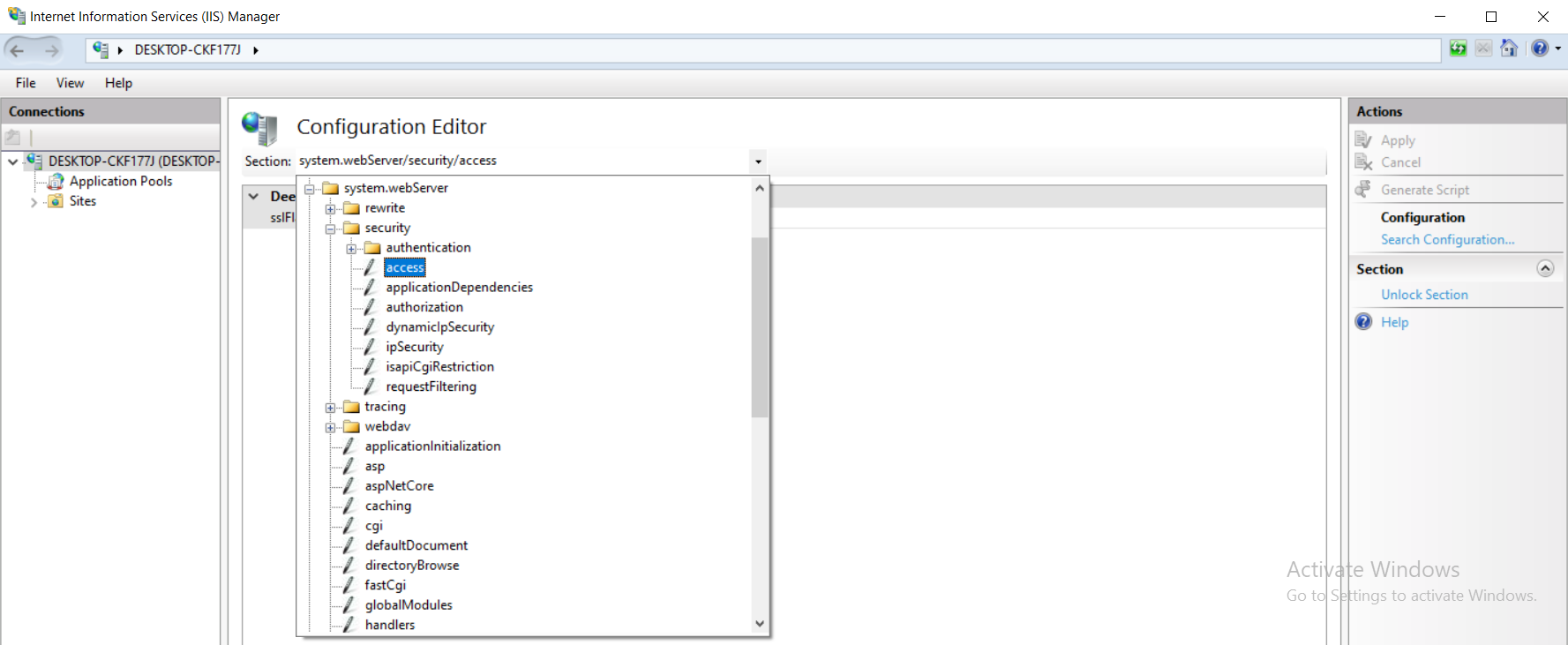Click the blue Help icon in Actions

click(1364, 322)
